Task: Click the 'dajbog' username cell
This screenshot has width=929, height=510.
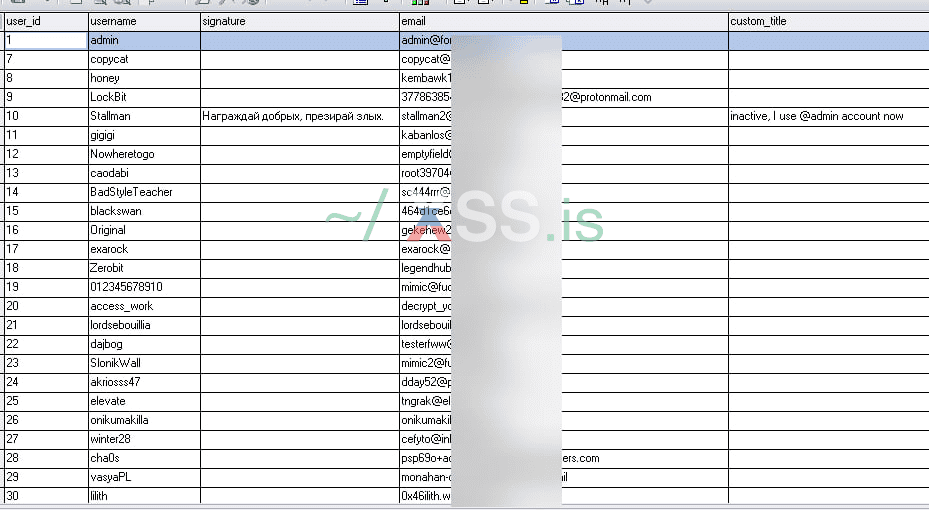Action: [x=144, y=344]
